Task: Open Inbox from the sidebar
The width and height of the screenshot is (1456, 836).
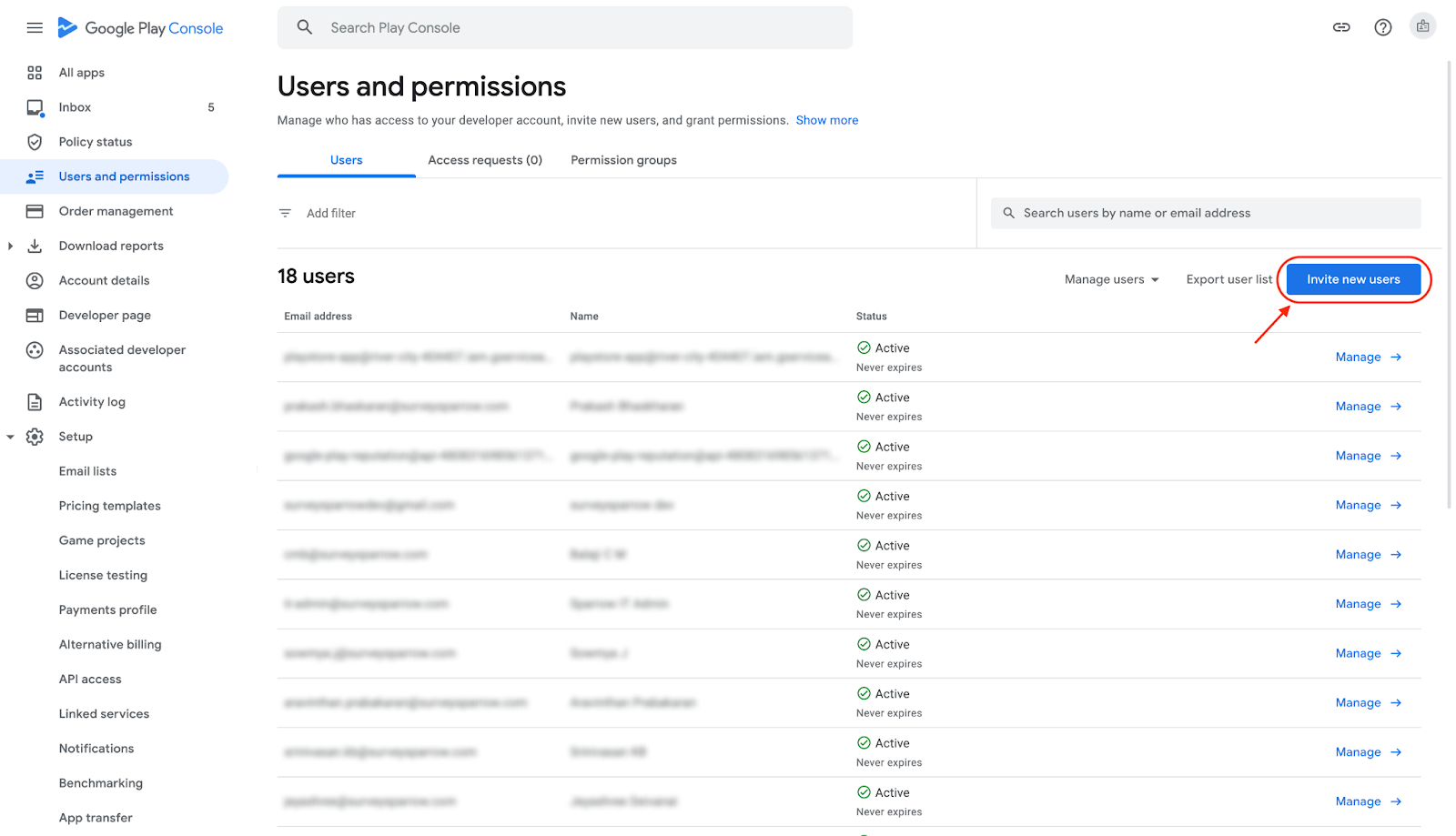Action: 75,107
